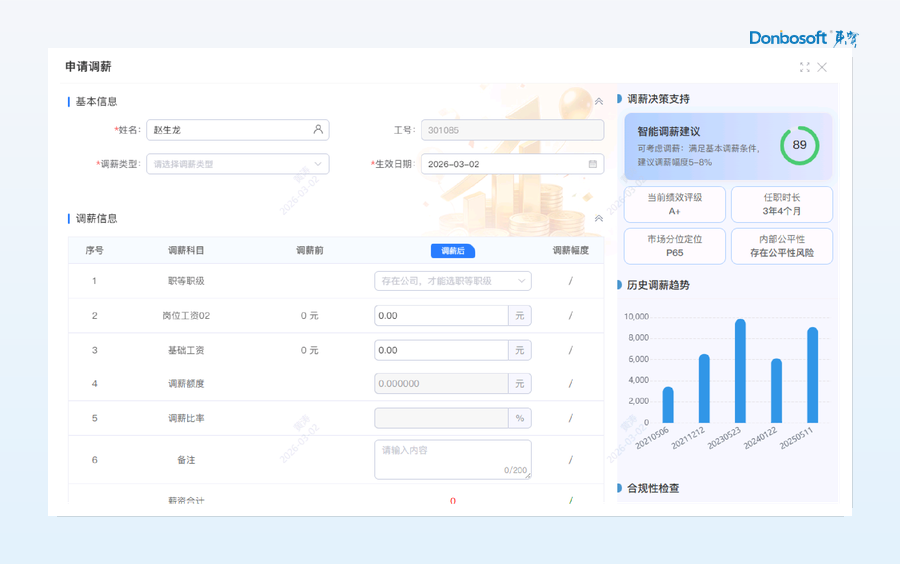Click the 调薪额度 amount field
Image resolution: width=900 pixels, height=564 pixels.
tap(441, 383)
